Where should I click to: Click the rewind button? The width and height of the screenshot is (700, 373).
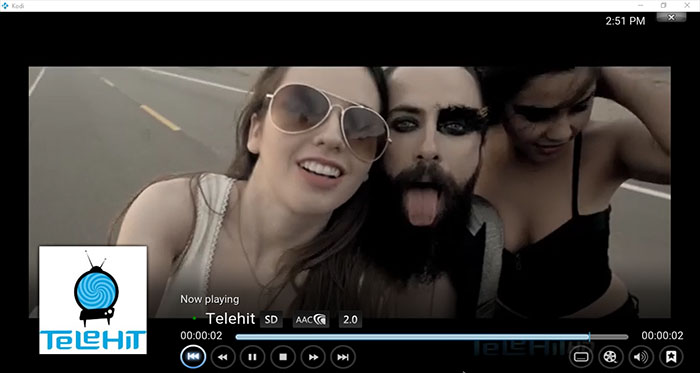(223, 357)
